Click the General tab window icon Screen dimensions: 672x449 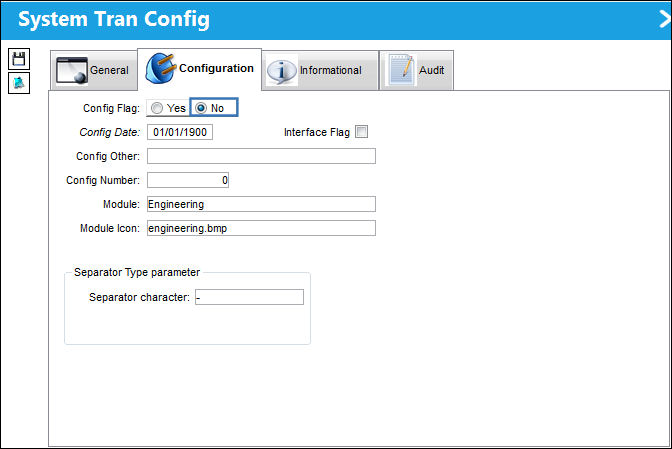coord(72,71)
